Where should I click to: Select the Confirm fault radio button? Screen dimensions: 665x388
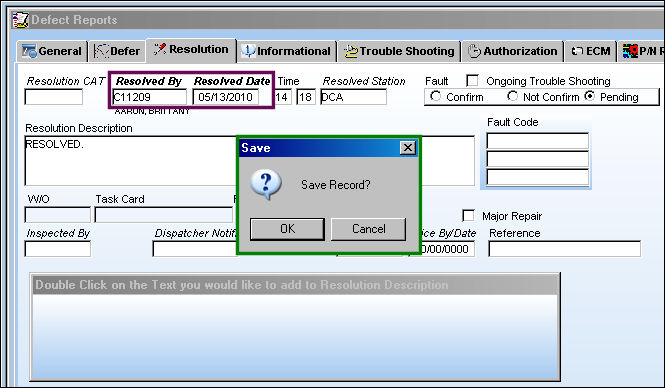436,96
